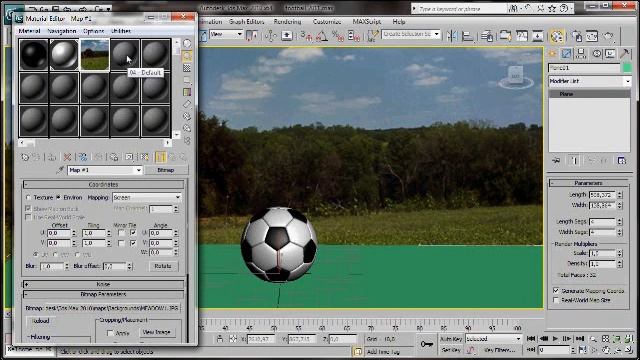Toggle U Tile checkbox
This screenshot has width=640, height=360.
click(133, 233)
